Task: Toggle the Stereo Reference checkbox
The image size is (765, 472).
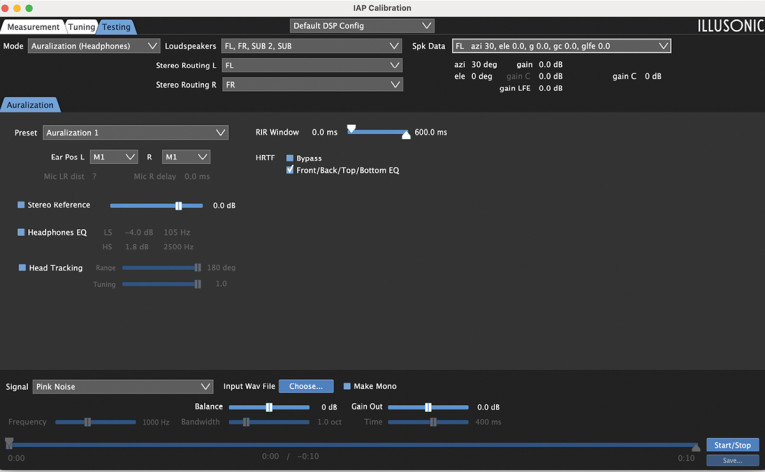Action: 21,205
